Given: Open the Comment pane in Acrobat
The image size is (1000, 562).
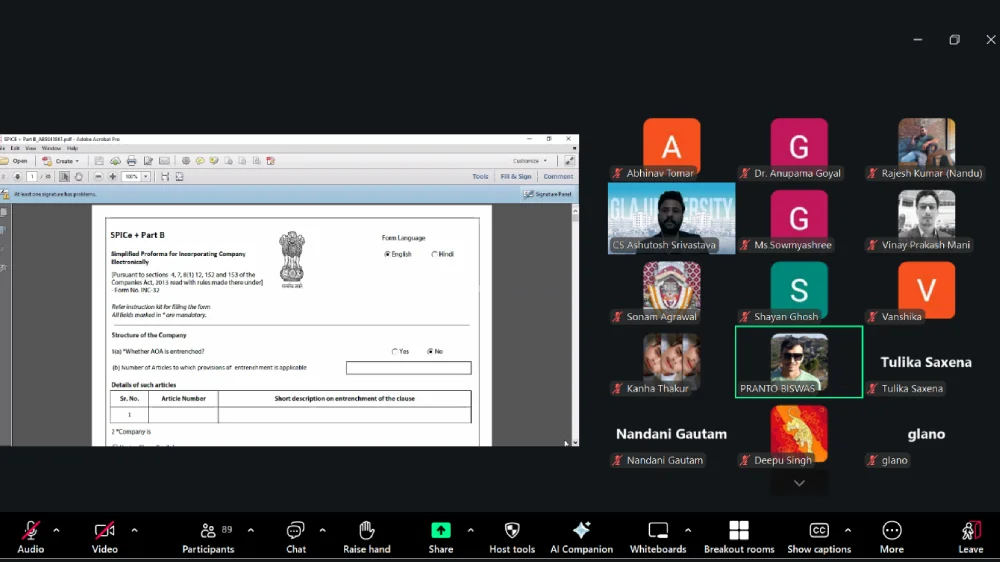Looking at the screenshot, I should tap(558, 176).
